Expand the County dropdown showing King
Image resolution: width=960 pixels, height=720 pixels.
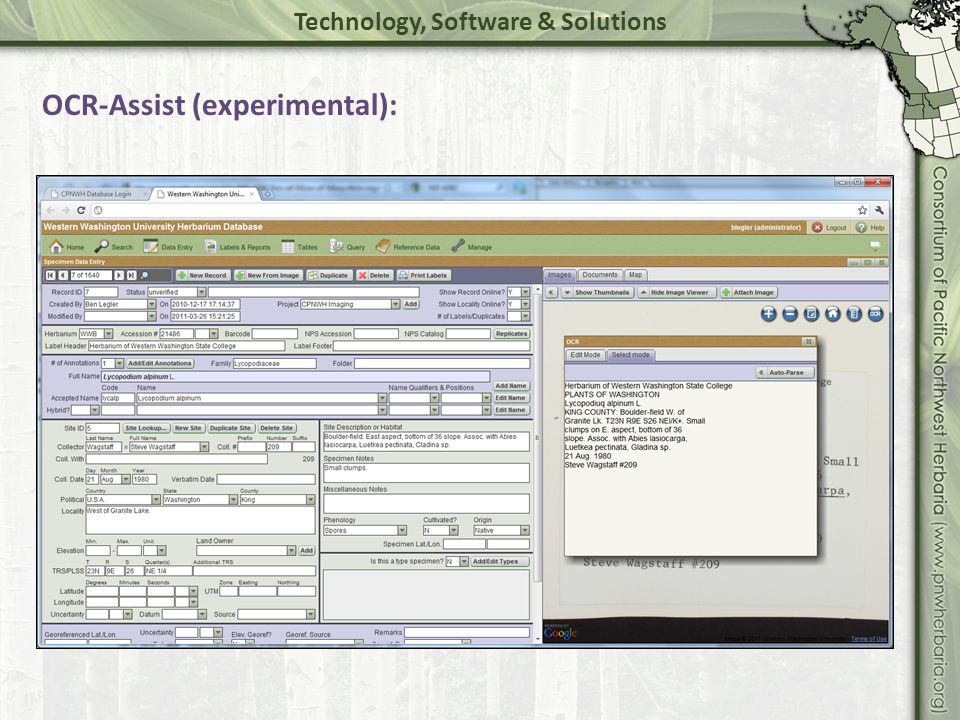click(311, 500)
